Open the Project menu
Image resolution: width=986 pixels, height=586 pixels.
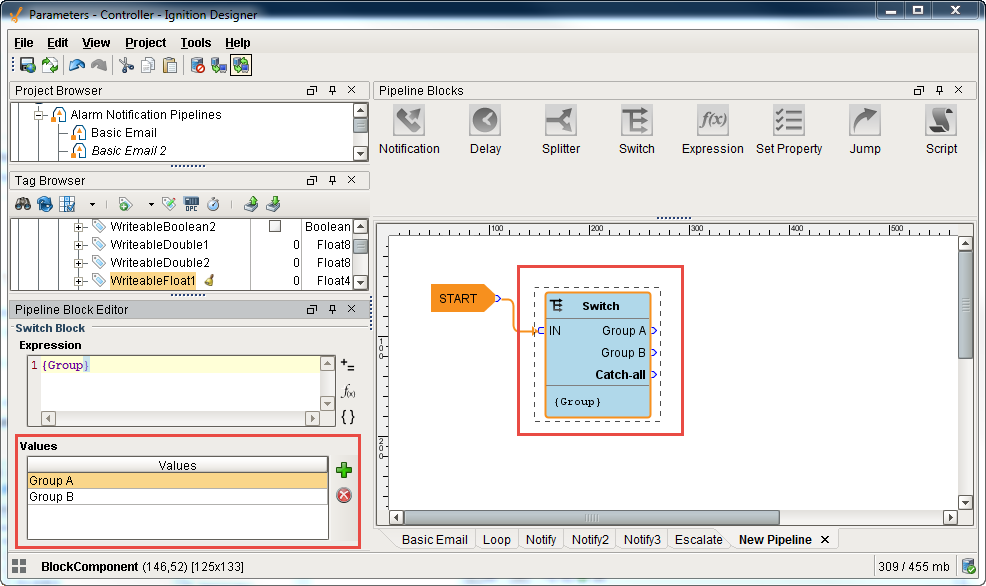tap(145, 43)
